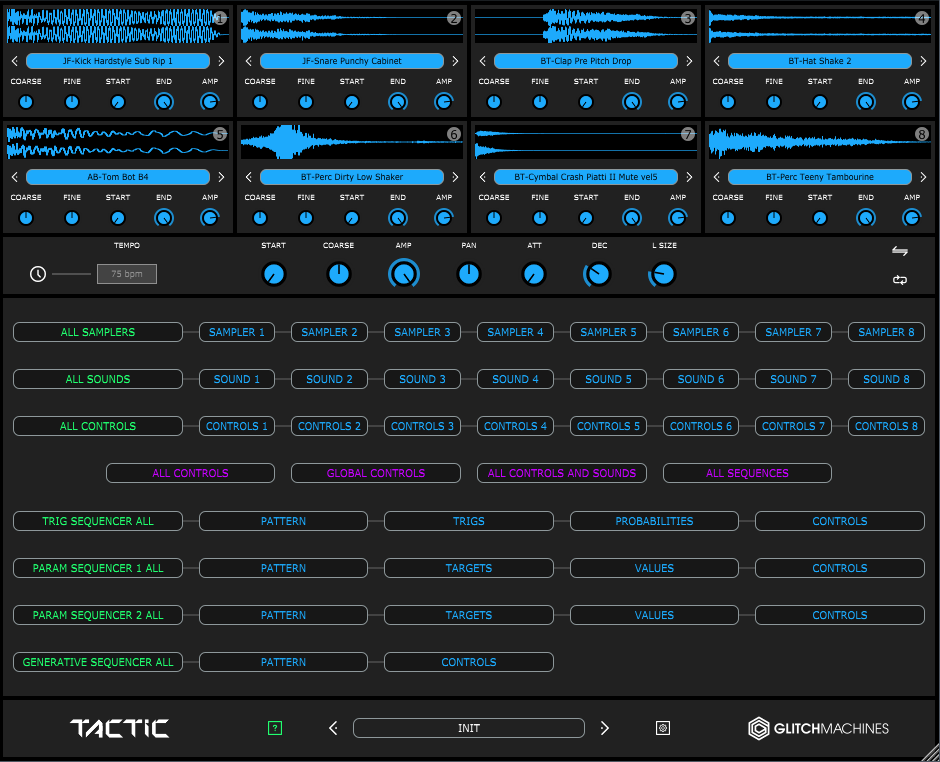Go to the previous preset next to INIT

pos(333,728)
